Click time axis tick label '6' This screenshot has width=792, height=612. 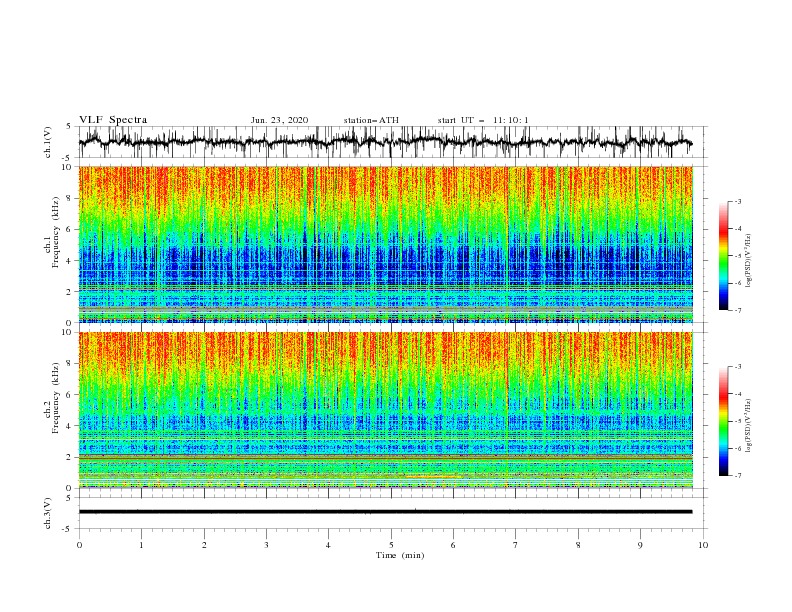[453, 545]
